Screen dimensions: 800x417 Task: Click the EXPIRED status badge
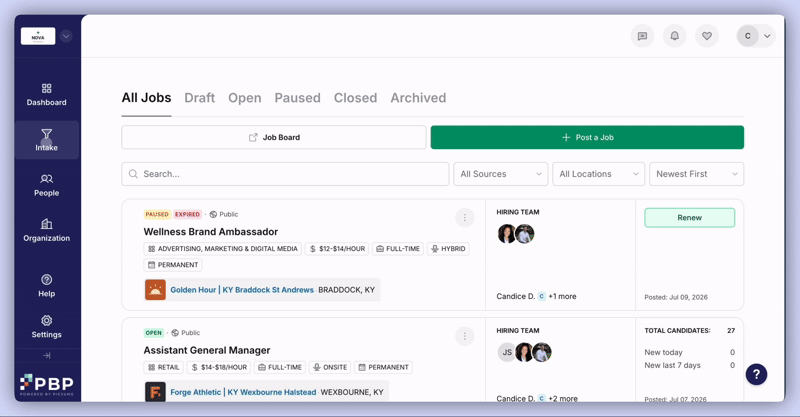[x=188, y=214]
